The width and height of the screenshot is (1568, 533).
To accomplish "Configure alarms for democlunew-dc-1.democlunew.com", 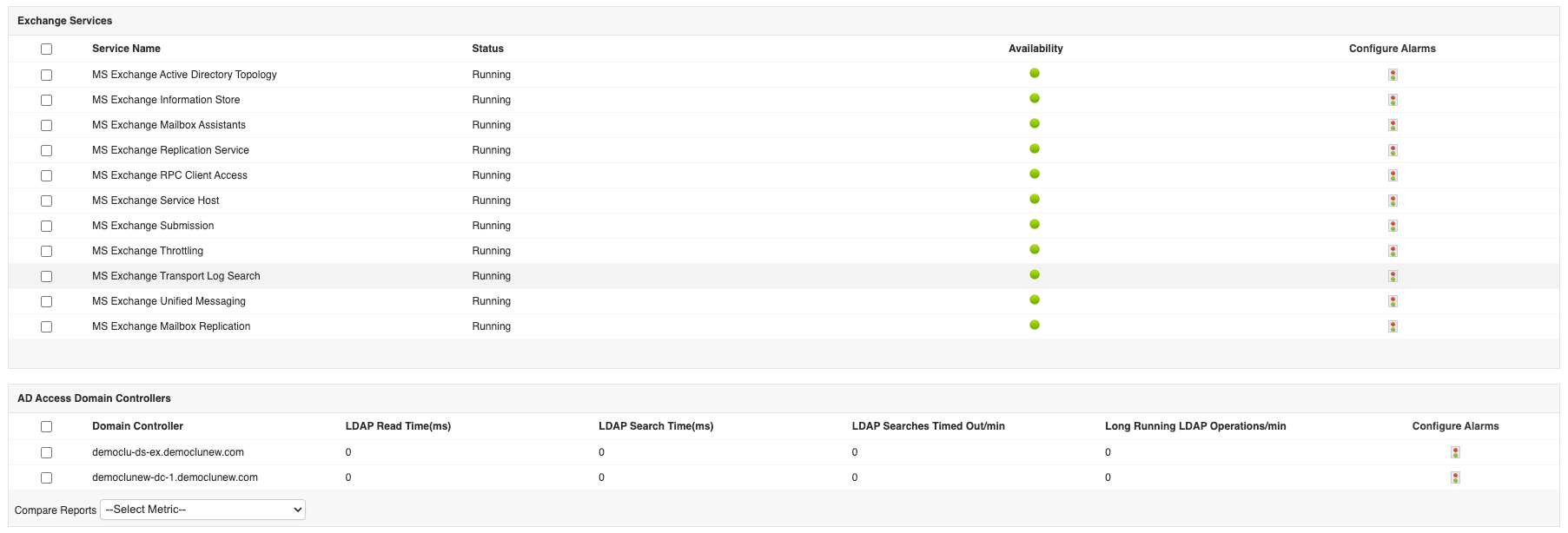I will [x=1455, y=477].
